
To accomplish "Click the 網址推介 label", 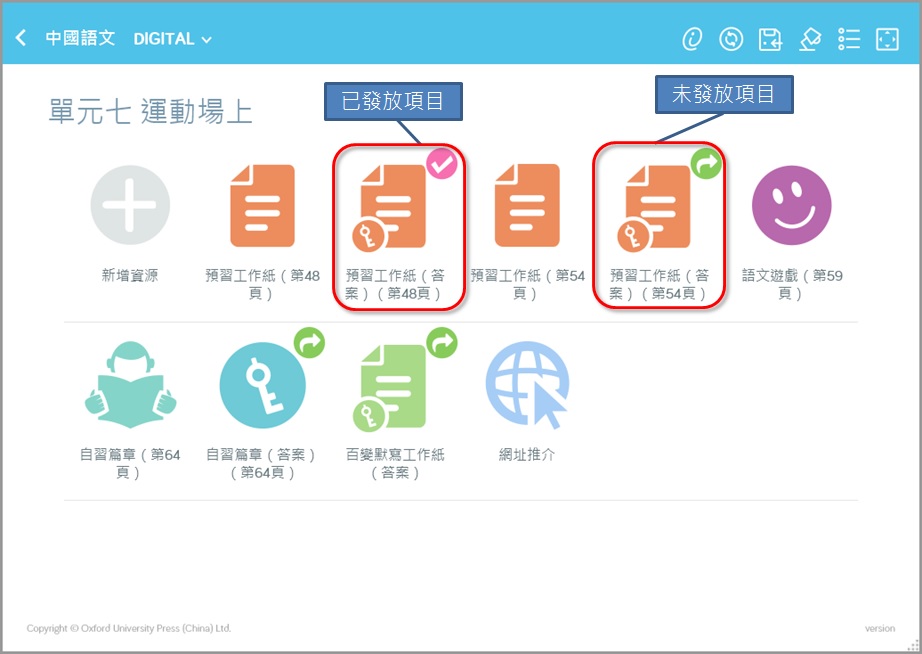I will (527, 454).
